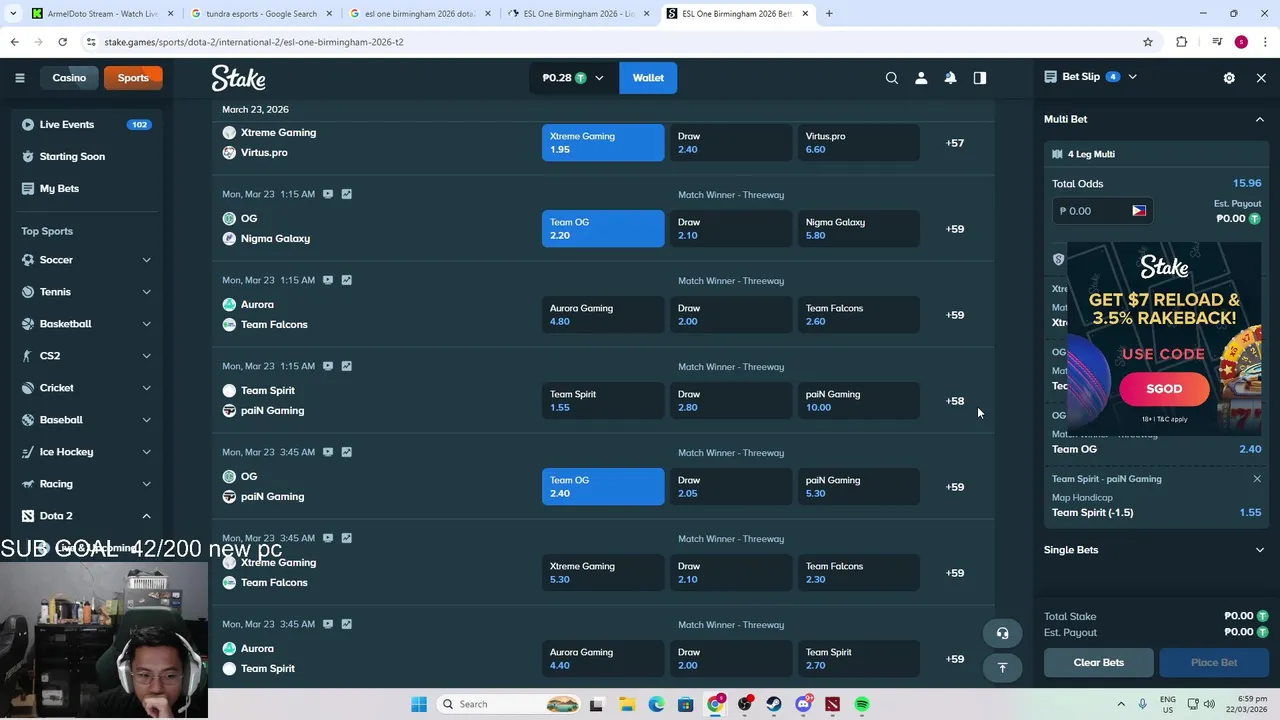Deselect Team OG 2.40 odds
The image size is (1280, 720).
(603, 487)
